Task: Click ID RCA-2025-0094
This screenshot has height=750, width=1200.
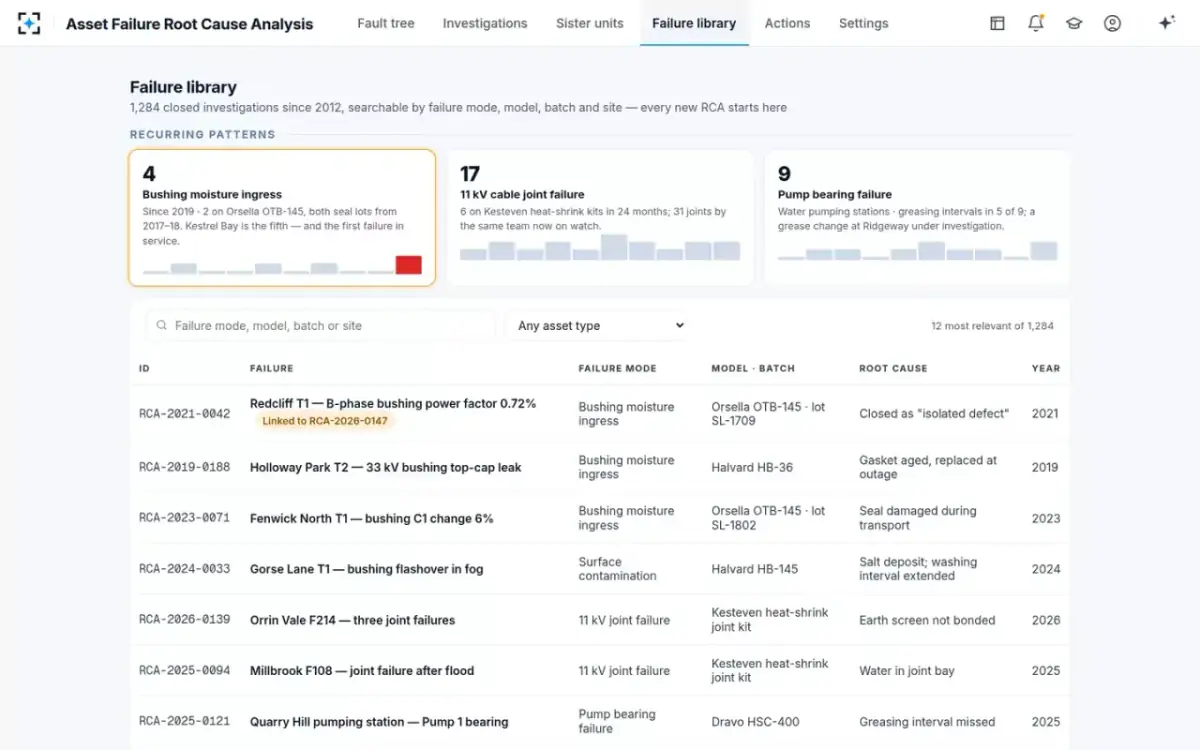Action: [184, 671]
